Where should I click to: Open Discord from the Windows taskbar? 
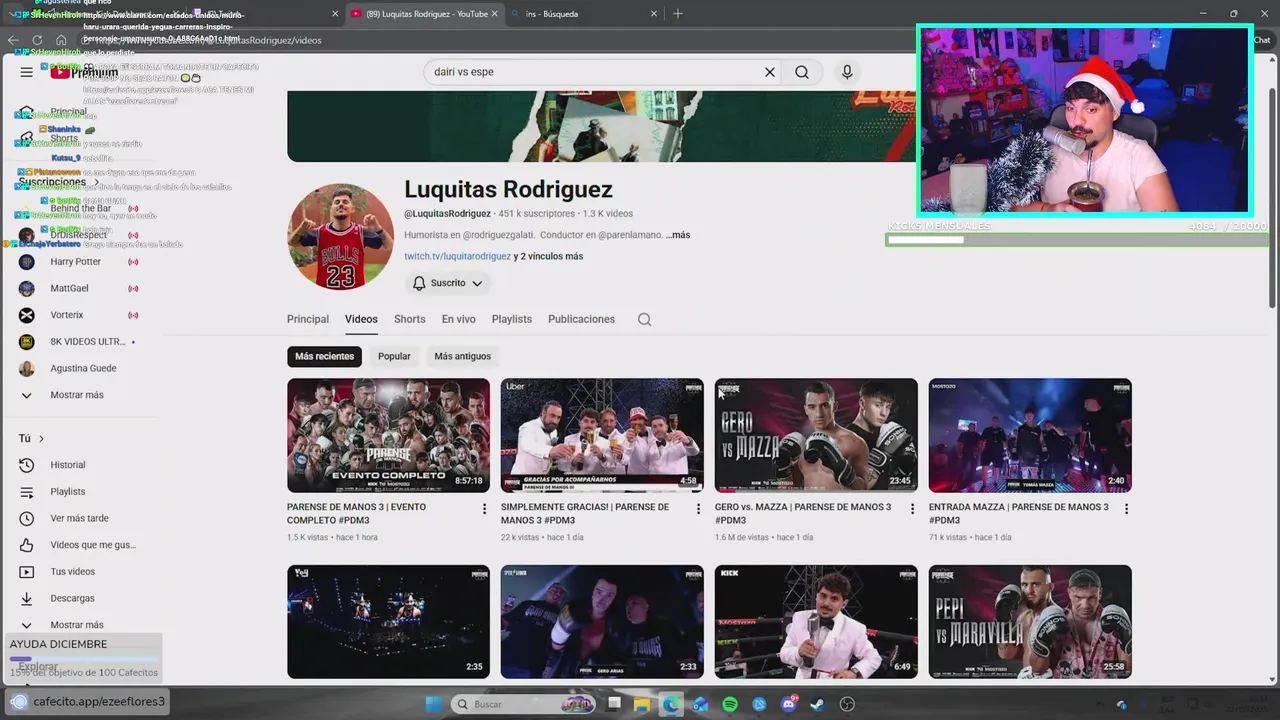coord(789,704)
